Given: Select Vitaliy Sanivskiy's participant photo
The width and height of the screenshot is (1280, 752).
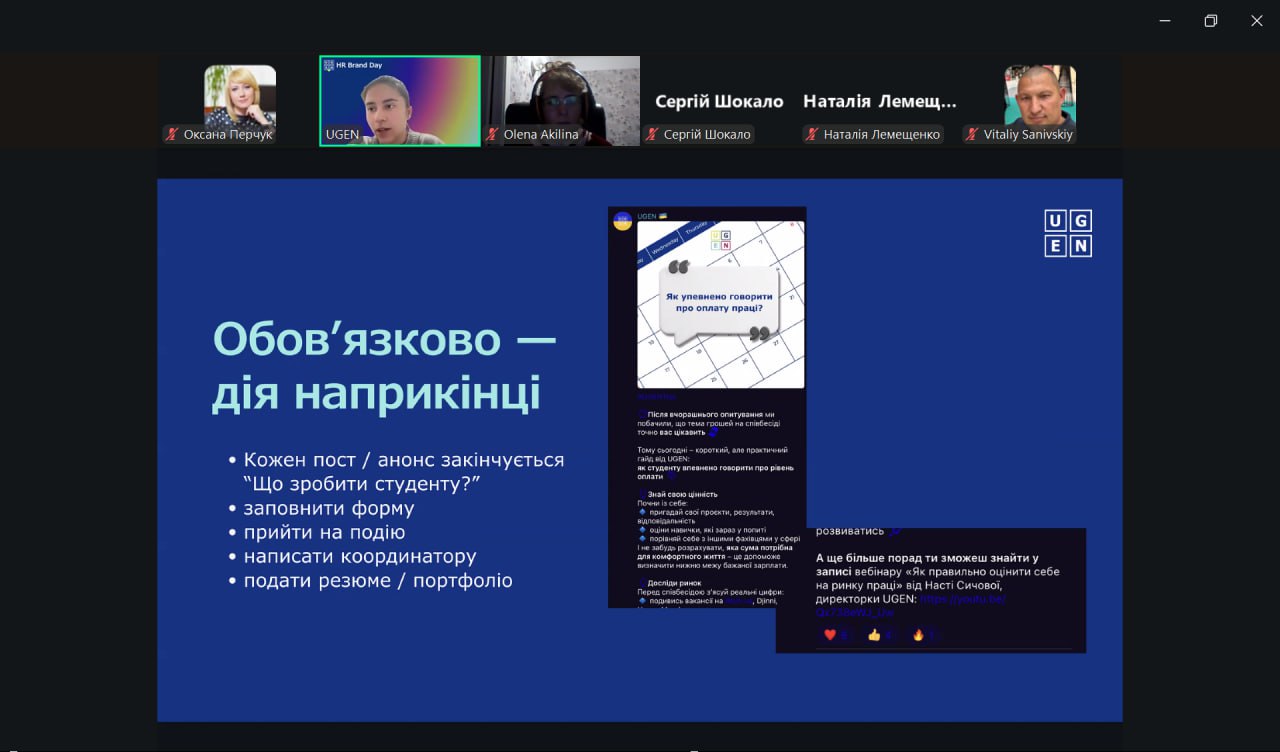Looking at the screenshot, I should (1040, 95).
